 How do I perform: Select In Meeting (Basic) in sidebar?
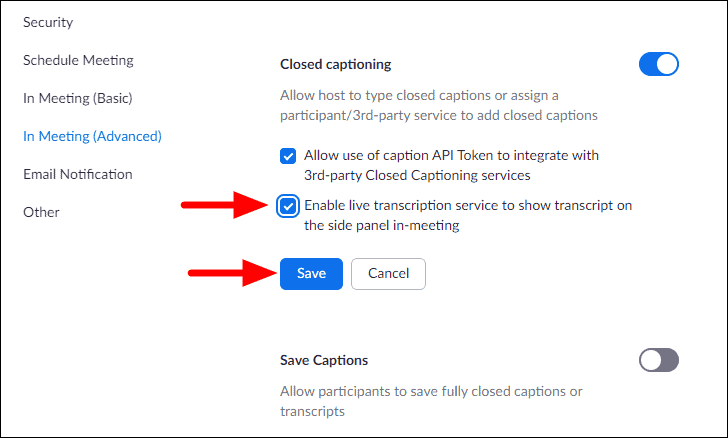click(x=78, y=98)
